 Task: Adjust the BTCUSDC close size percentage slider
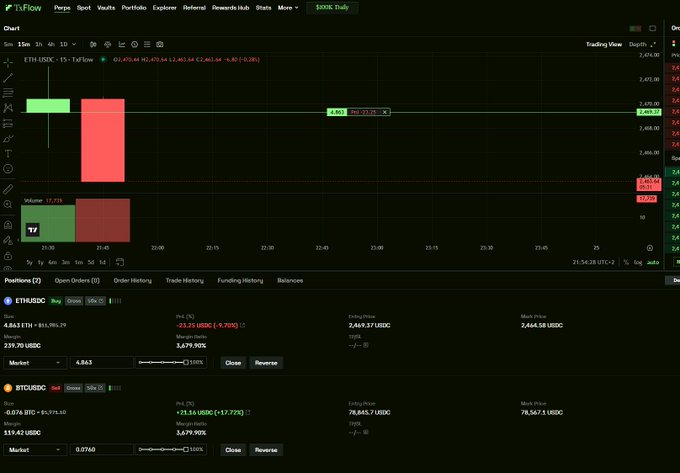[x=164, y=449]
